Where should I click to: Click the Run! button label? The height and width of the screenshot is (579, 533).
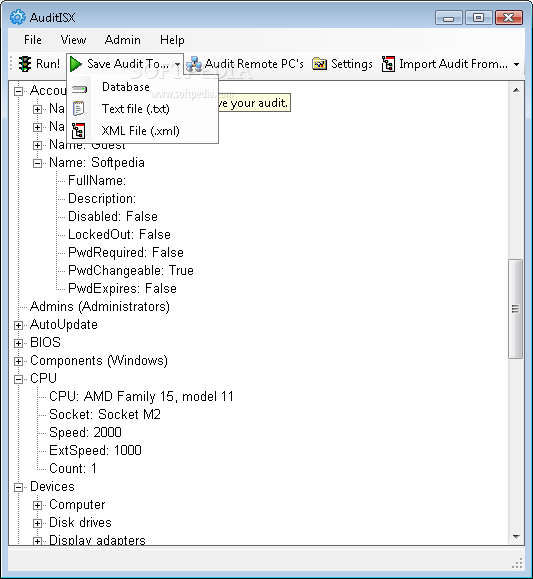(x=48, y=64)
